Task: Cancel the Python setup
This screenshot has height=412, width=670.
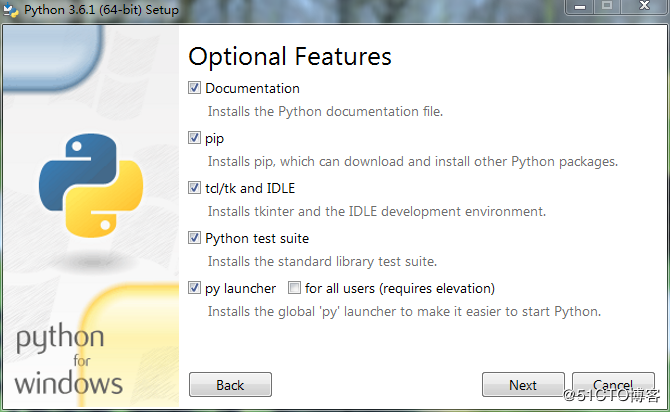Action: point(613,385)
